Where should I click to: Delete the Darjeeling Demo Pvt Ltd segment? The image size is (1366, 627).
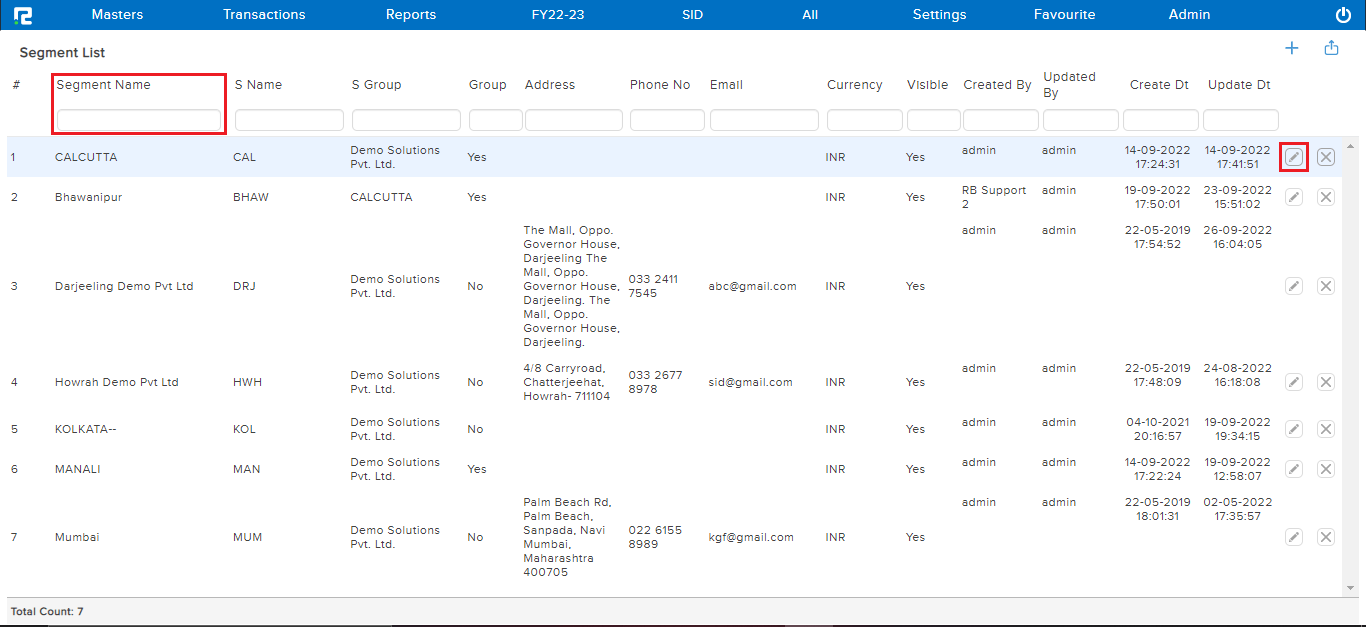[1326, 286]
